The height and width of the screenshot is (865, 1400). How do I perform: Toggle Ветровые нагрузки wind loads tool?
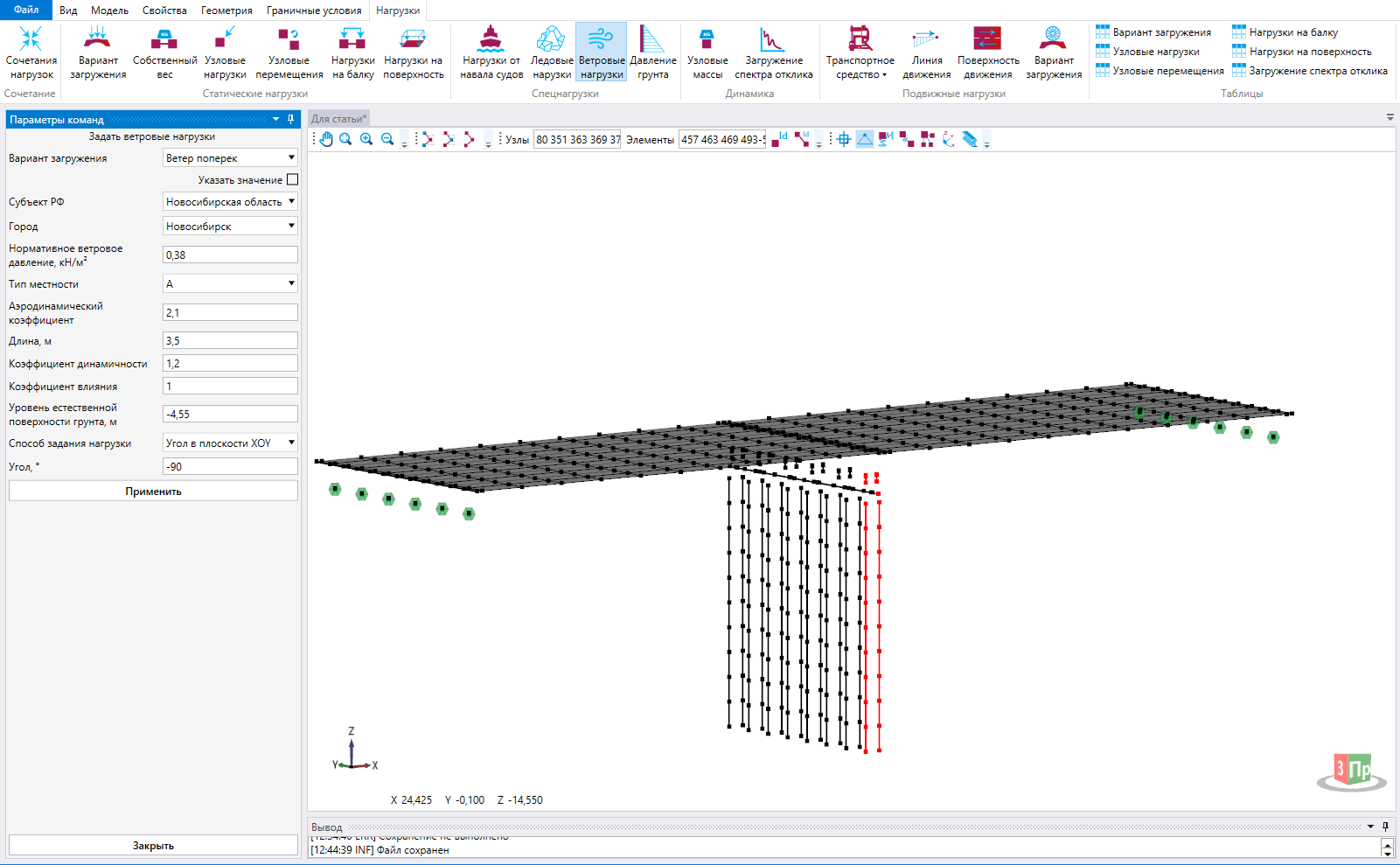(601, 52)
